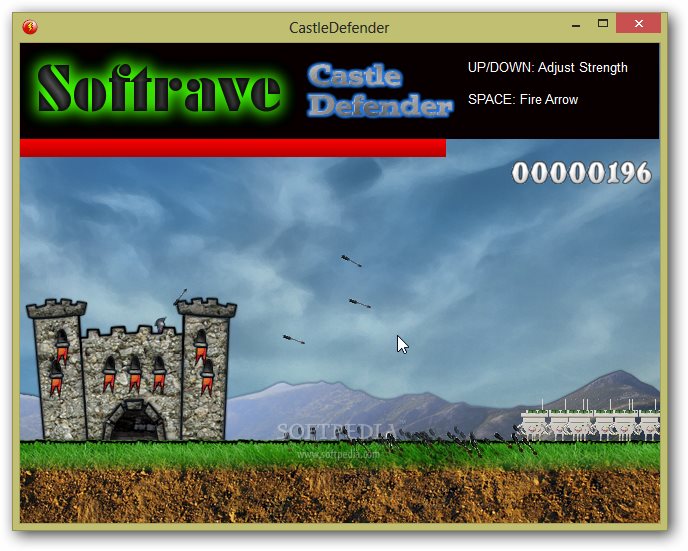
Task: Click the castle gate entrance
Action: tap(135, 422)
